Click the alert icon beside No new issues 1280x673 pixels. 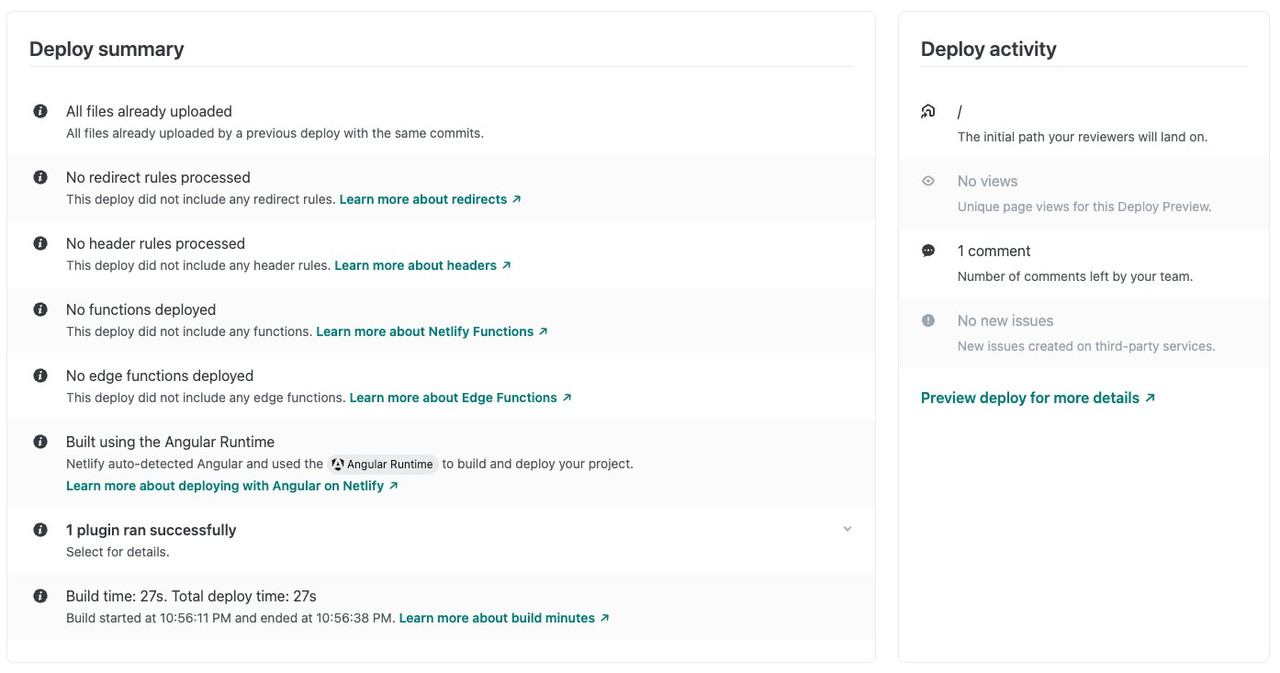[x=928, y=321]
